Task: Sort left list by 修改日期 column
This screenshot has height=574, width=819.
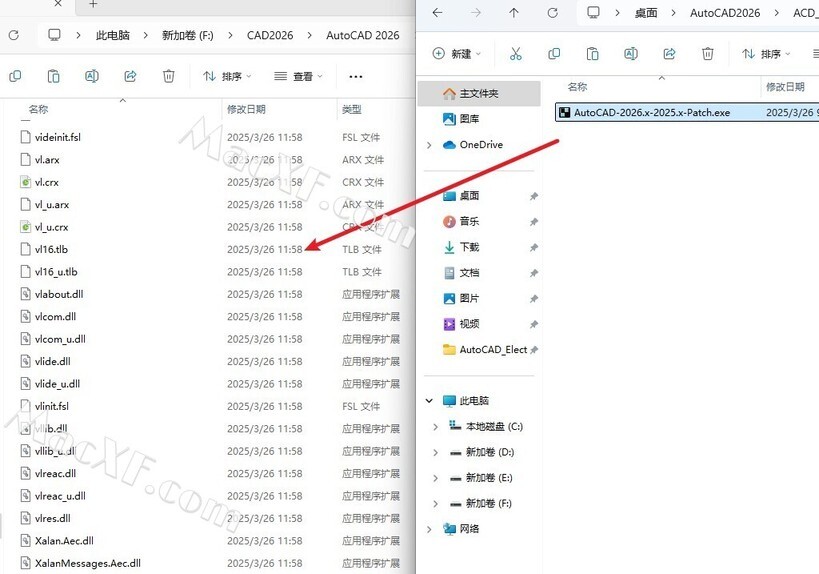Action: click(246, 109)
